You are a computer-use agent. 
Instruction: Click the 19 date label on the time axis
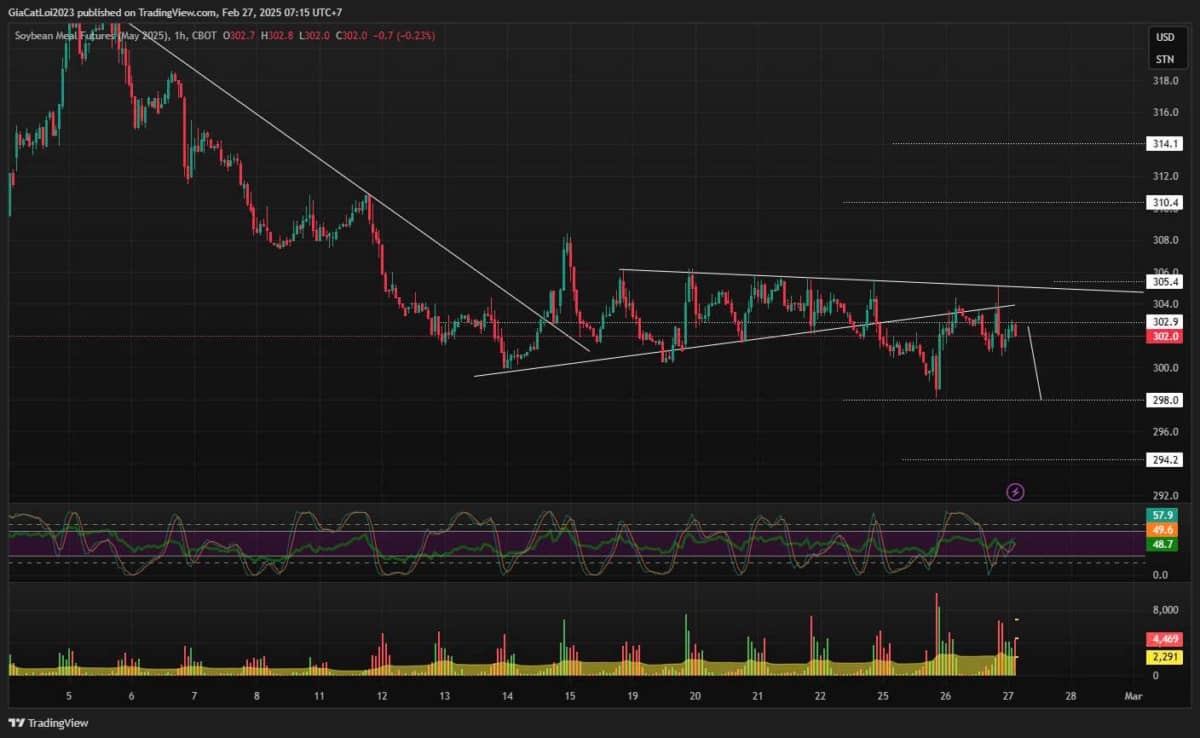coord(632,695)
